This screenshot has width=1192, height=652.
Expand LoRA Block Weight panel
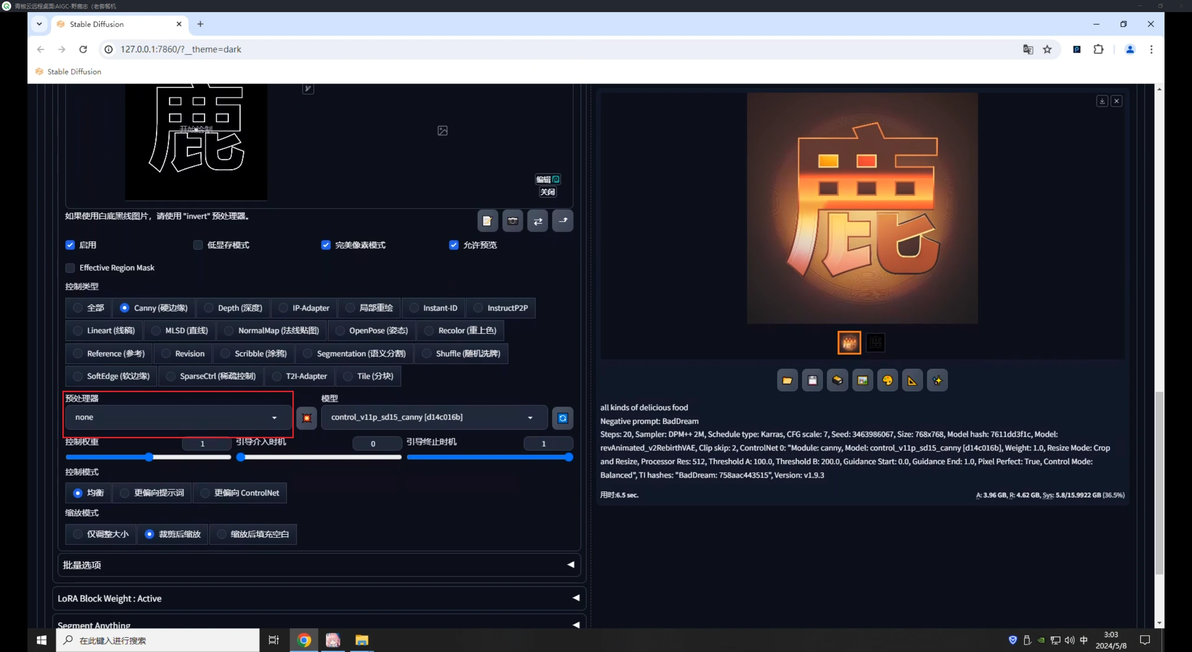[x=317, y=598]
